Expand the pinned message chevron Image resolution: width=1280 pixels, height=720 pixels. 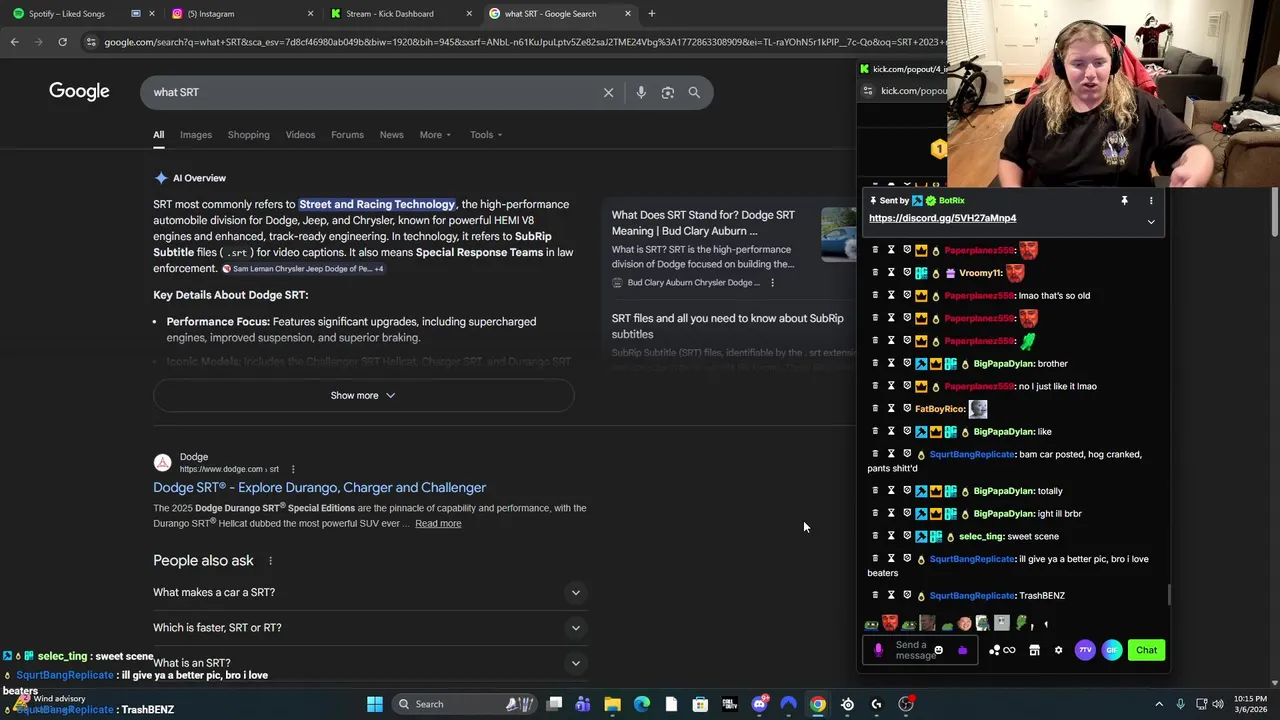[1151, 222]
